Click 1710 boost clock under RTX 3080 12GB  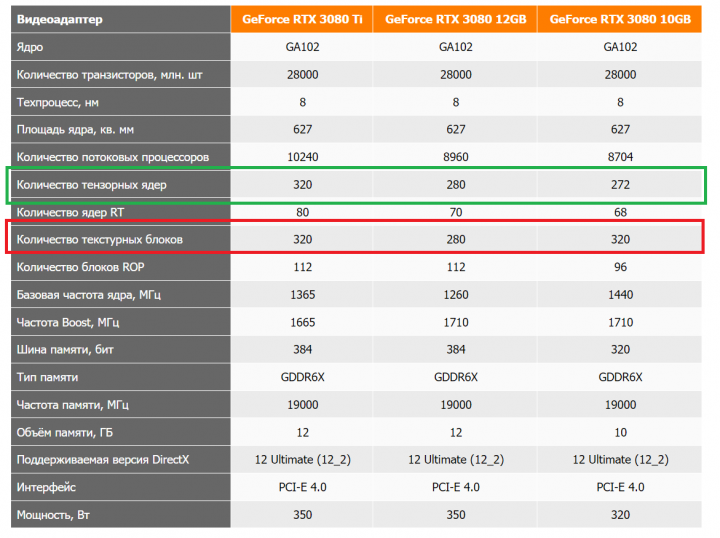(456, 322)
